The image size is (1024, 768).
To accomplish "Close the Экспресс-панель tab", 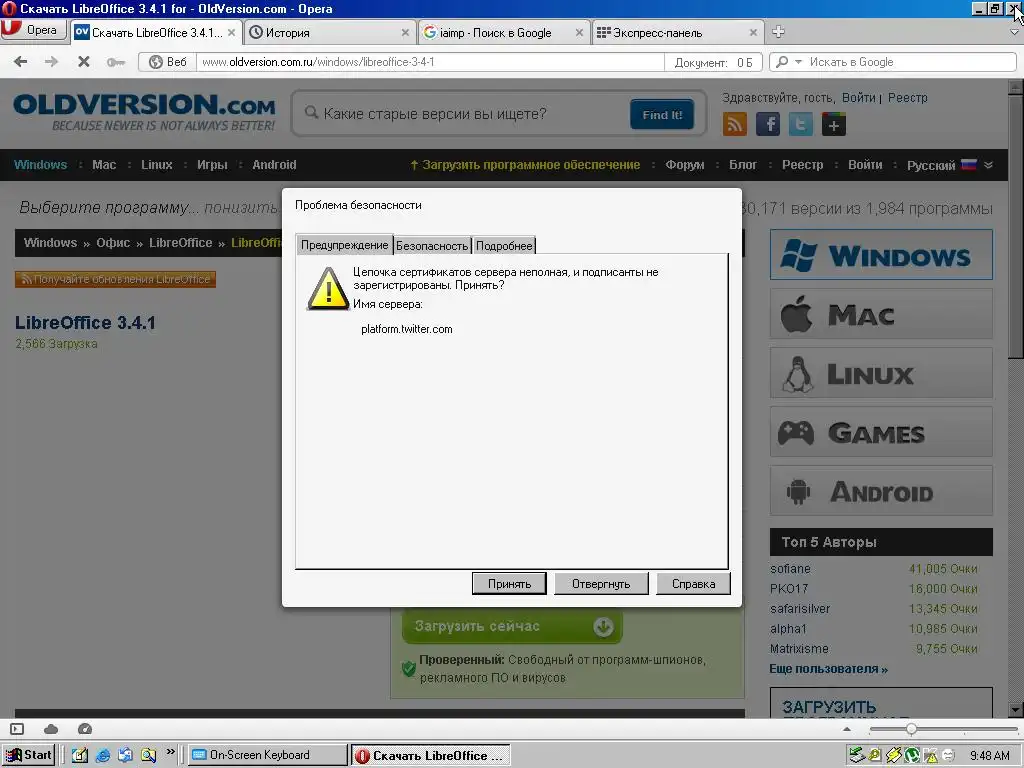I will point(753,33).
